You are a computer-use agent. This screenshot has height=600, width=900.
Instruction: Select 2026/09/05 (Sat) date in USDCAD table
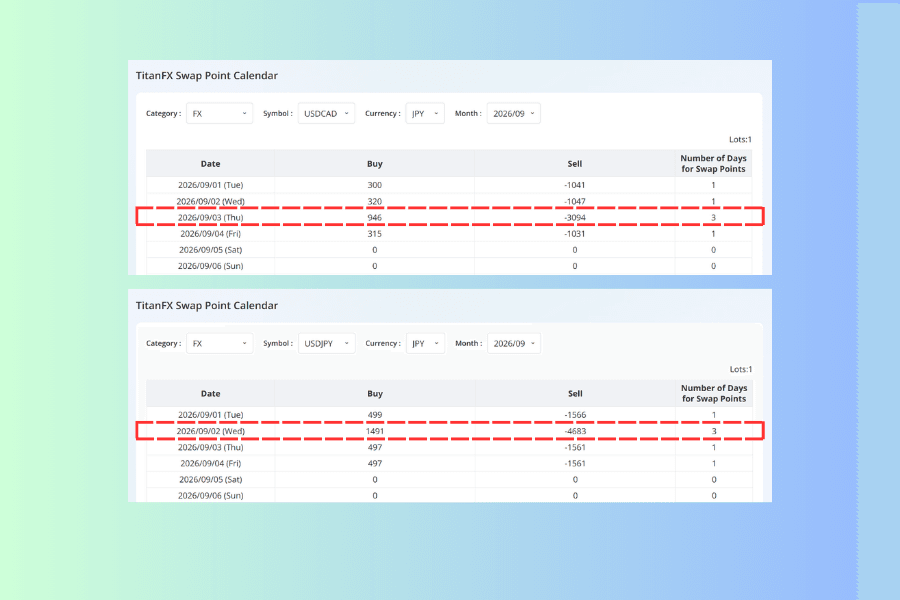(211, 250)
